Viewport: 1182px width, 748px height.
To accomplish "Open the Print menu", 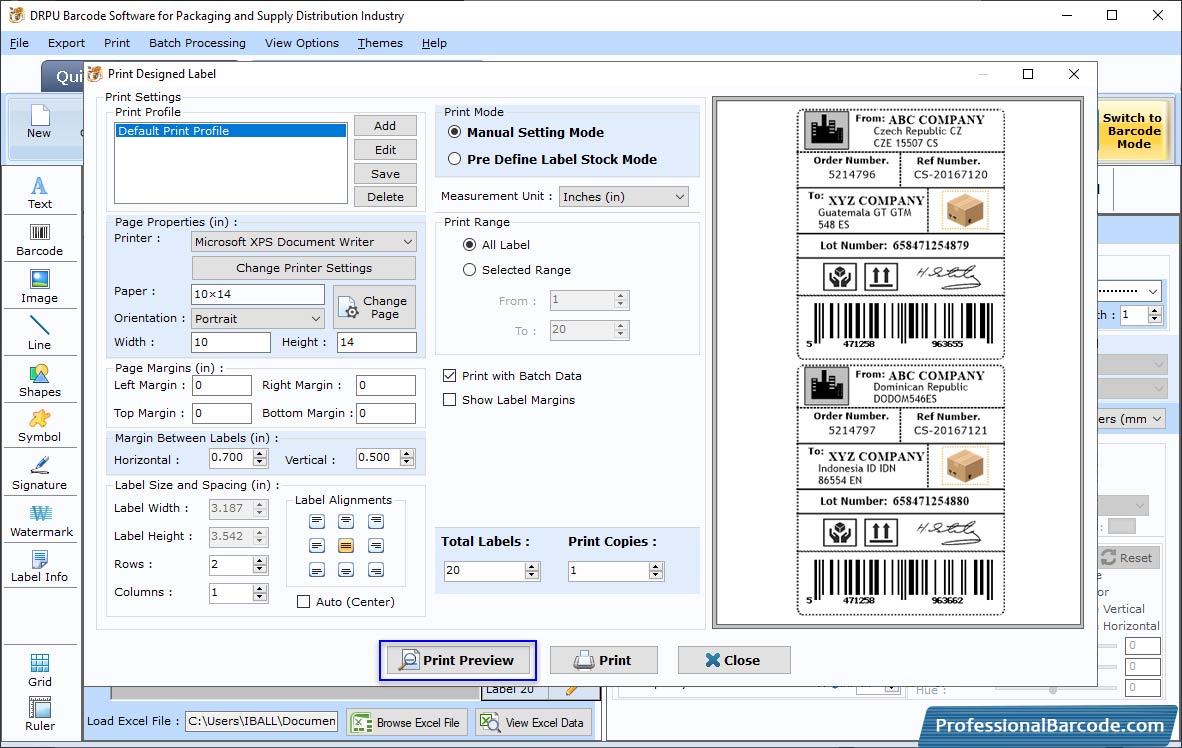I will click(x=117, y=43).
